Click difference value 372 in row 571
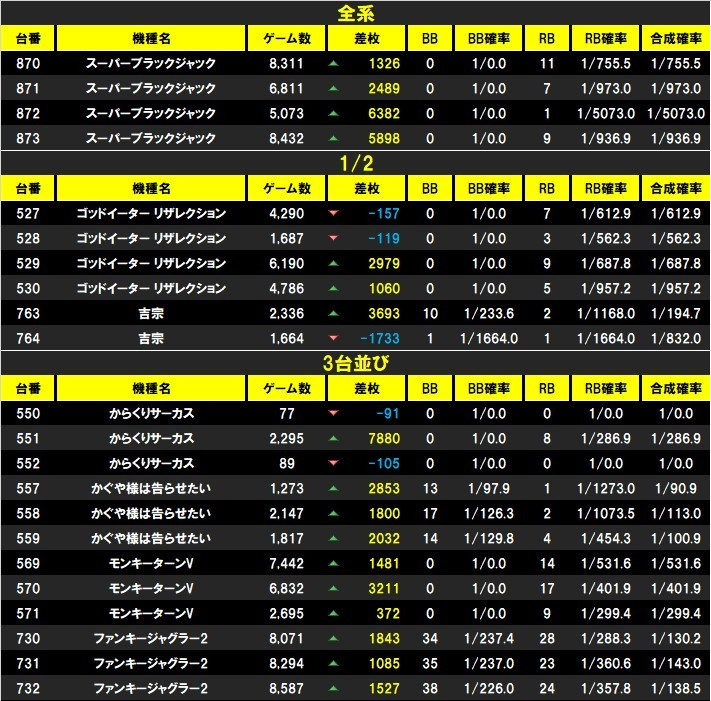Image resolution: width=711 pixels, height=701 pixels. (x=388, y=613)
